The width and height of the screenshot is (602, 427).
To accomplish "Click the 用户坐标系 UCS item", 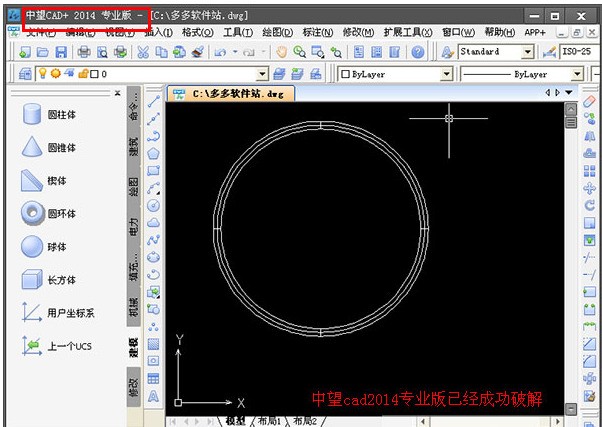I will [58, 313].
